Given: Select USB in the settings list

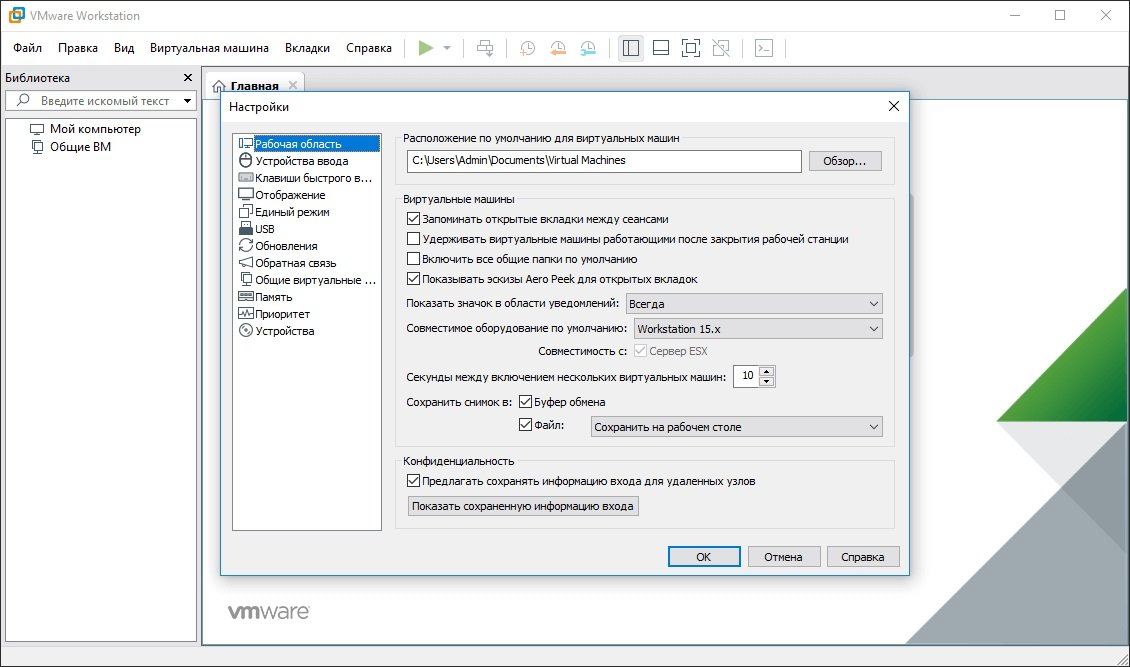Looking at the screenshot, I should click(x=264, y=229).
